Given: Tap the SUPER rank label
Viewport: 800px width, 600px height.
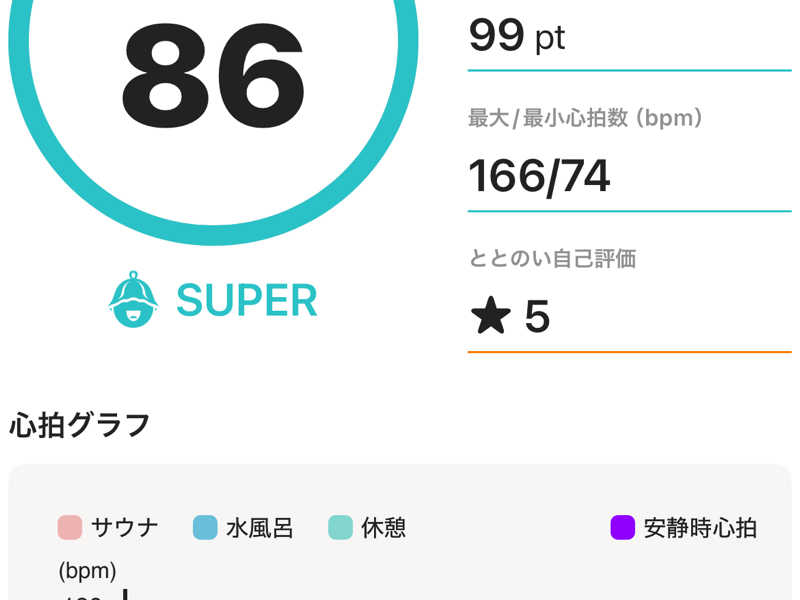Looking at the screenshot, I should pos(246,301).
